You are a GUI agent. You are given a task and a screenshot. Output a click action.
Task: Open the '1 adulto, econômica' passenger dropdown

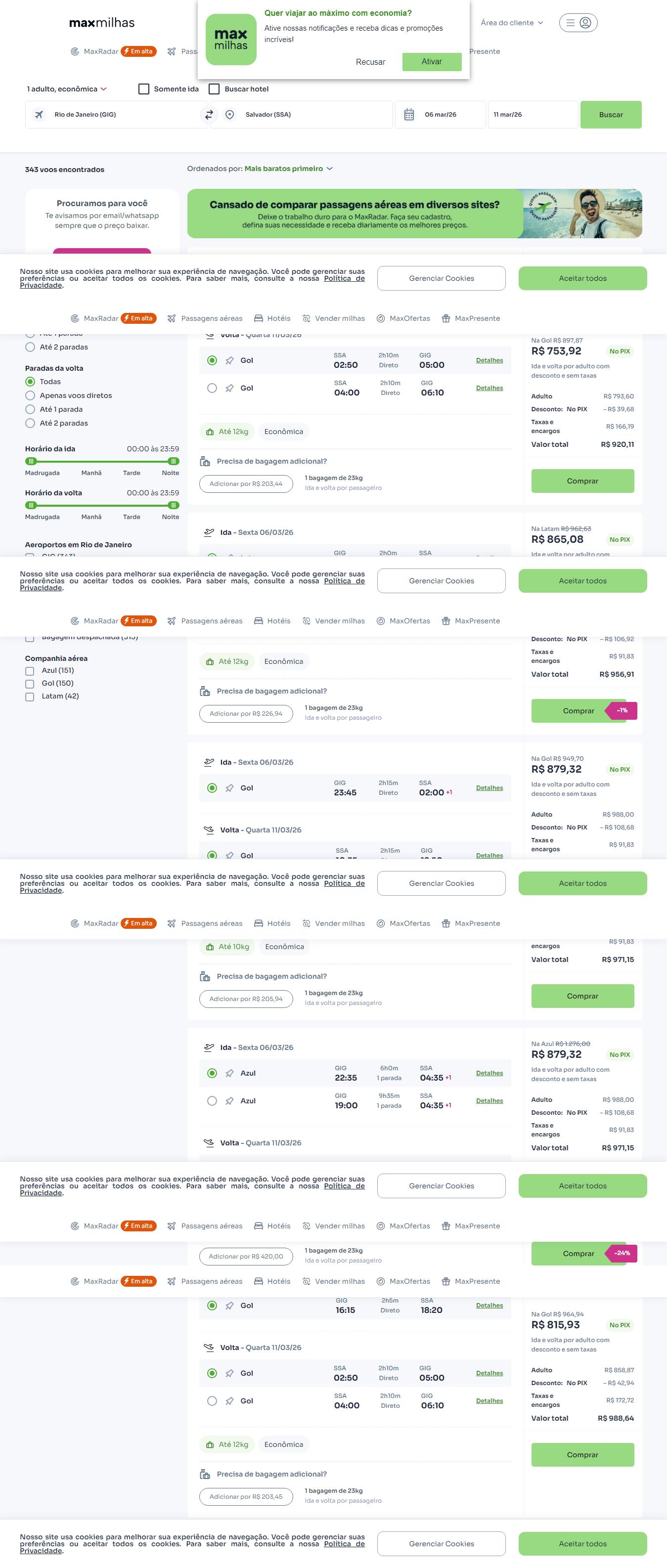(x=66, y=89)
